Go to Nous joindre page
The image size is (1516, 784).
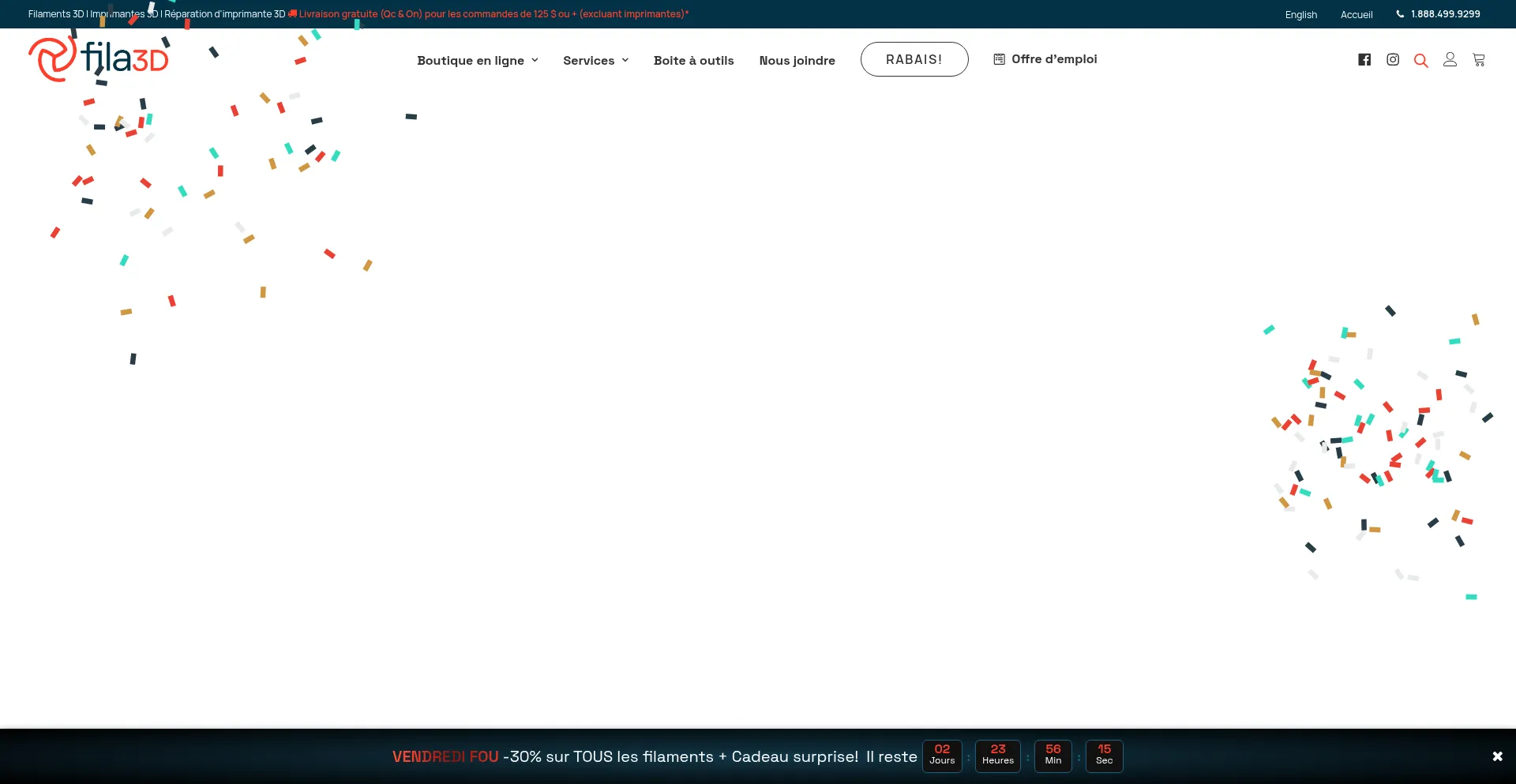[x=797, y=61]
